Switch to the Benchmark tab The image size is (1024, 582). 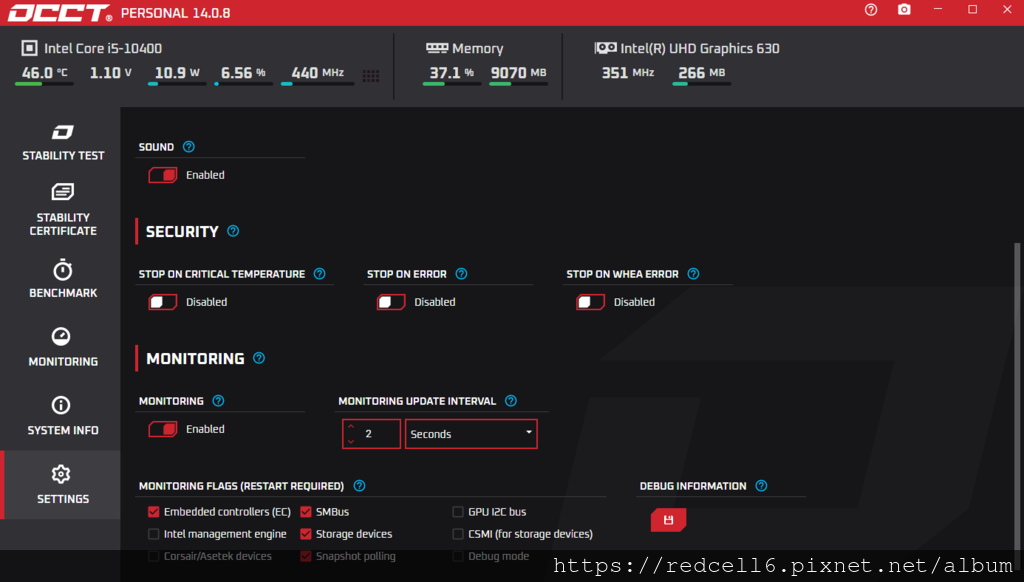pyautogui.click(x=63, y=279)
